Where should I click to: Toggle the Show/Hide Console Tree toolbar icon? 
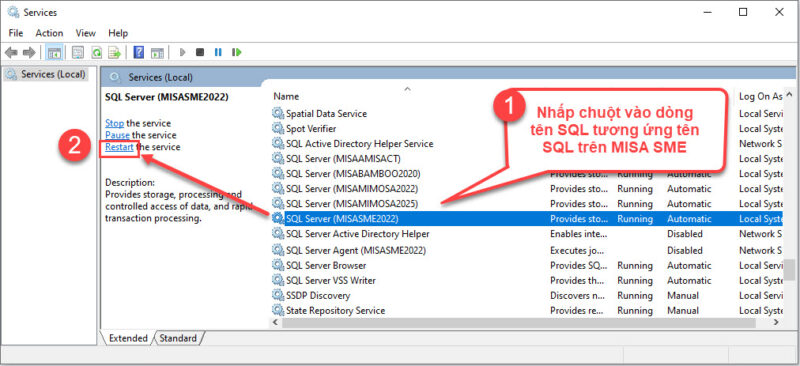pos(54,52)
